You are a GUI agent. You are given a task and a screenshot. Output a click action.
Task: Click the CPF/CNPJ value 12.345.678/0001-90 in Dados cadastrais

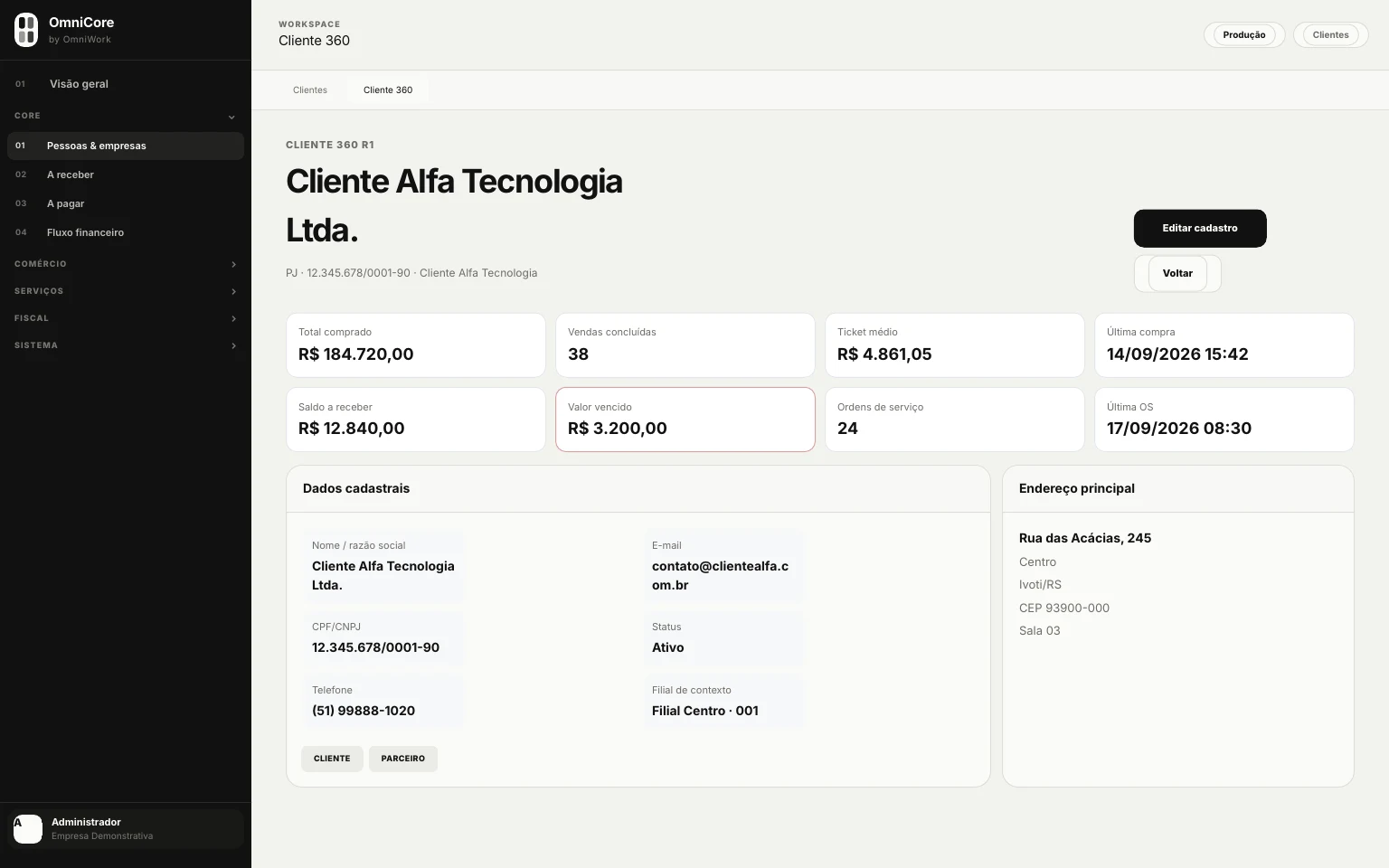pyautogui.click(x=375, y=647)
